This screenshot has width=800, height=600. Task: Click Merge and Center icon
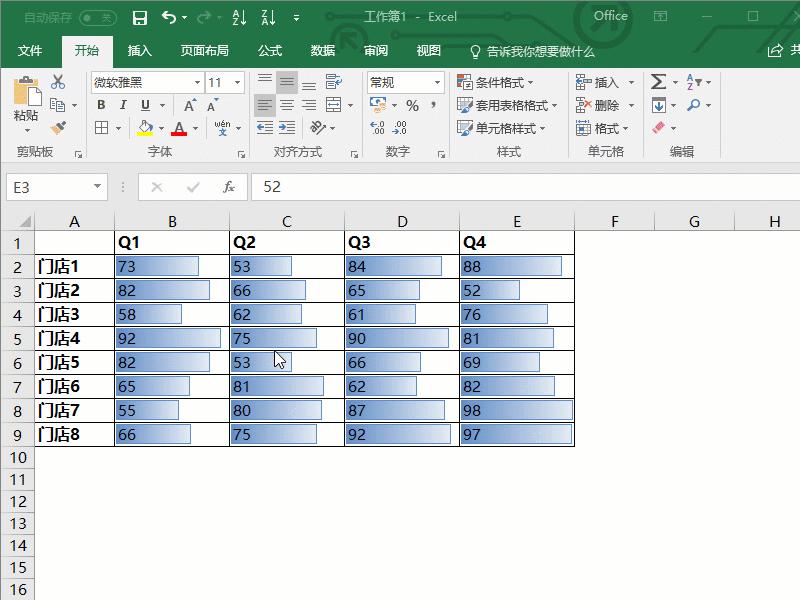(334, 105)
